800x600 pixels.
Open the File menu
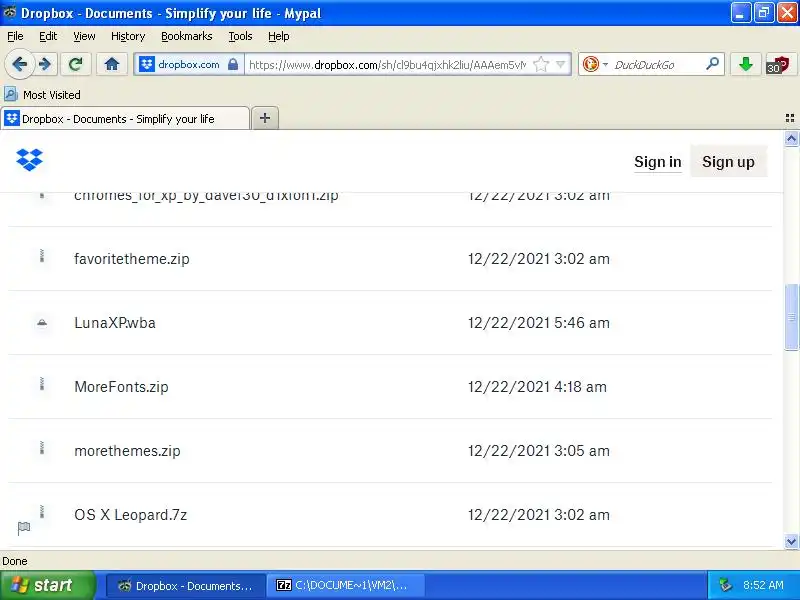click(15, 36)
